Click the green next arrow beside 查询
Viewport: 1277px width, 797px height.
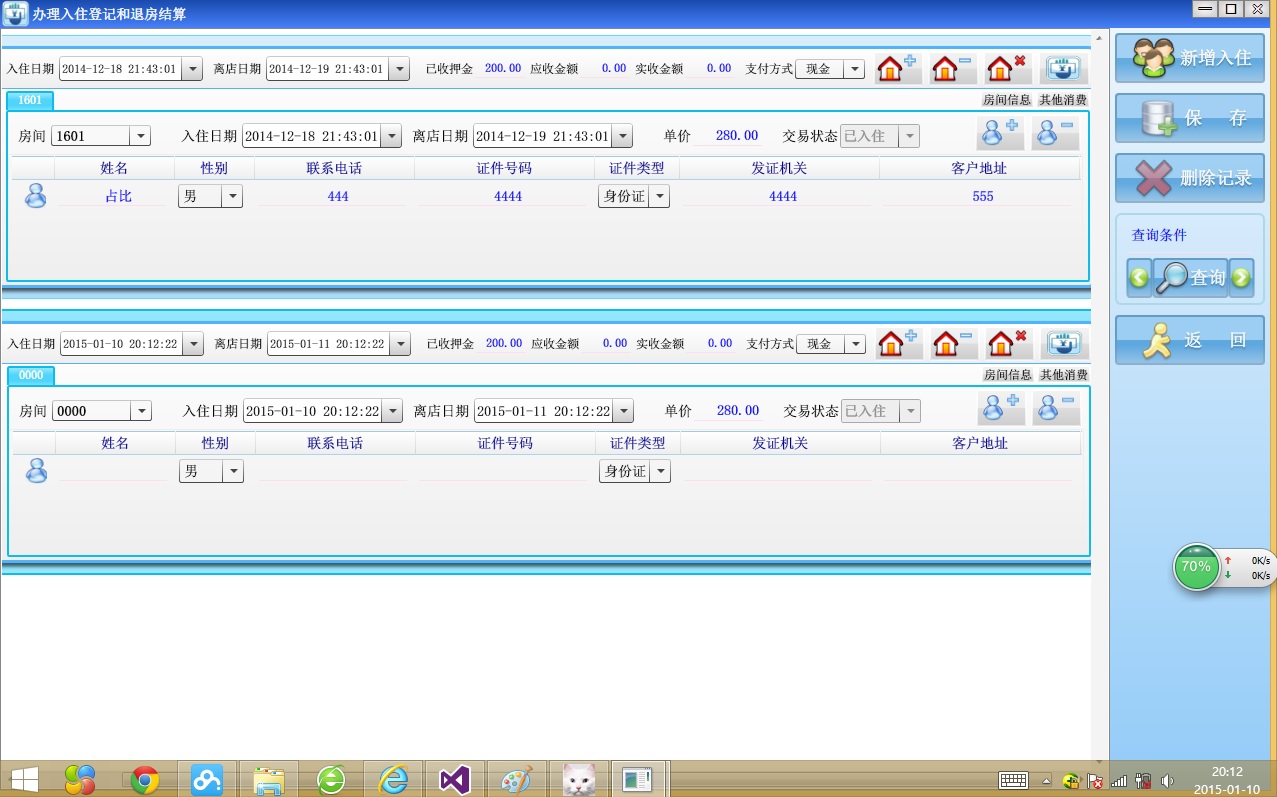(x=1241, y=278)
